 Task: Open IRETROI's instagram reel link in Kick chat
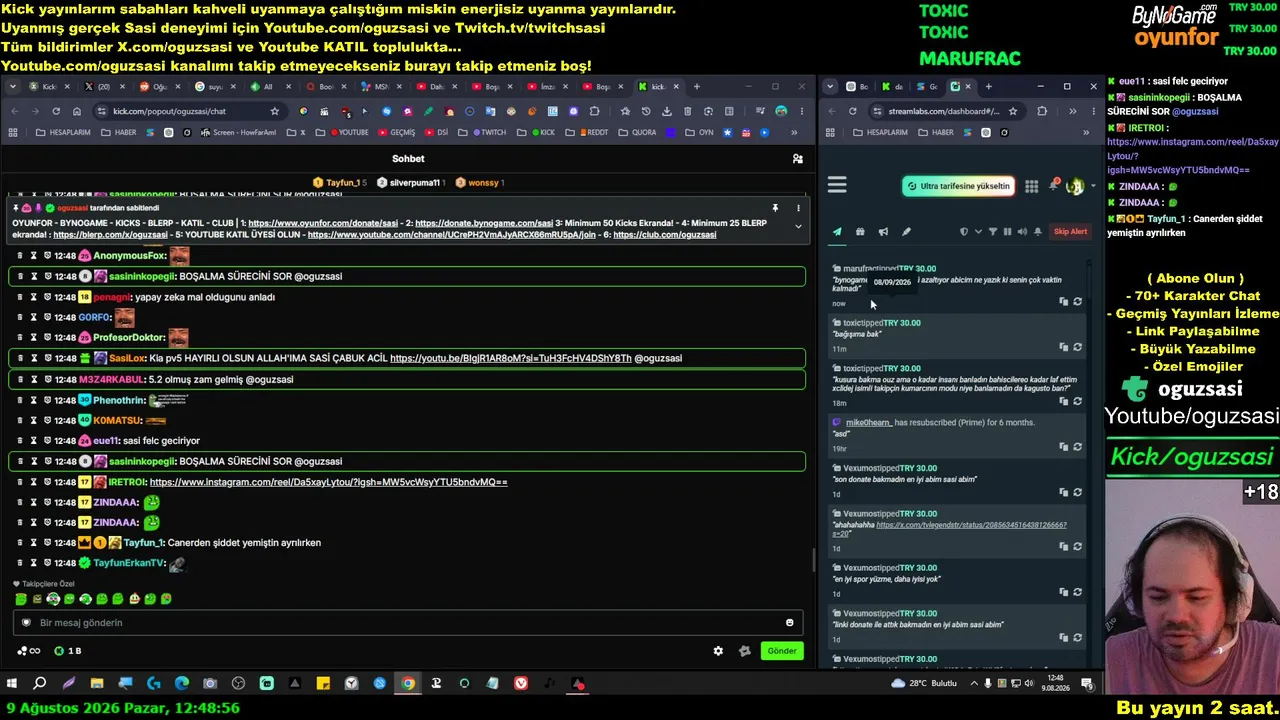[x=328, y=482]
